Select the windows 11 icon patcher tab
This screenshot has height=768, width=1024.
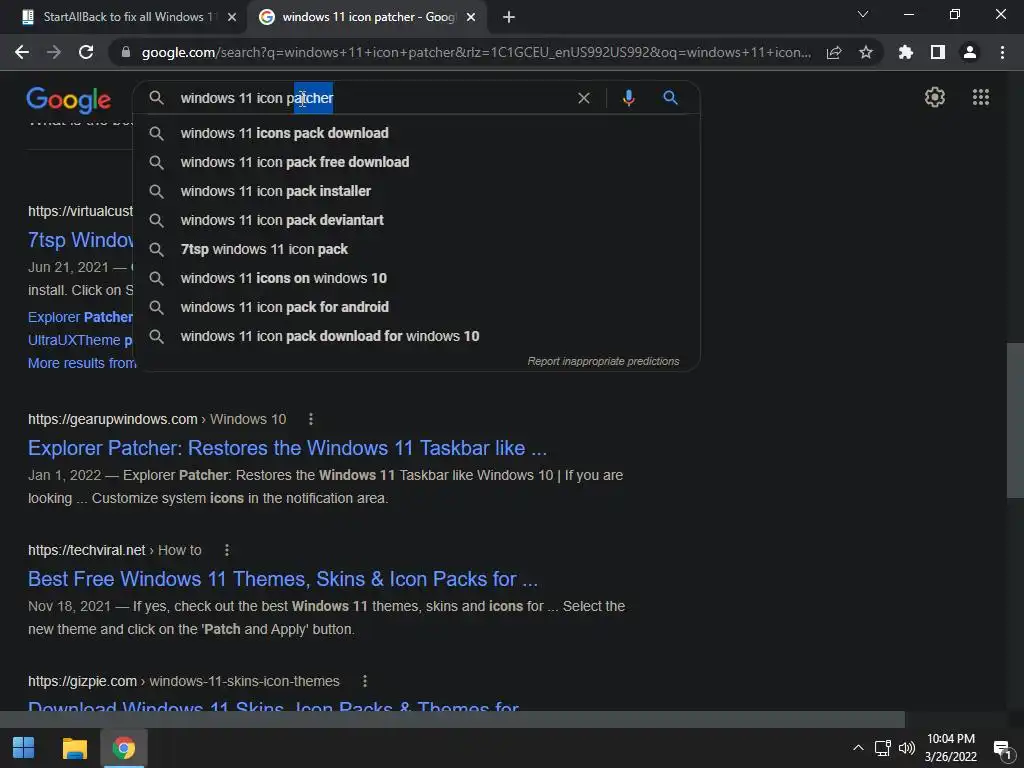pyautogui.click(x=368, y=17)
